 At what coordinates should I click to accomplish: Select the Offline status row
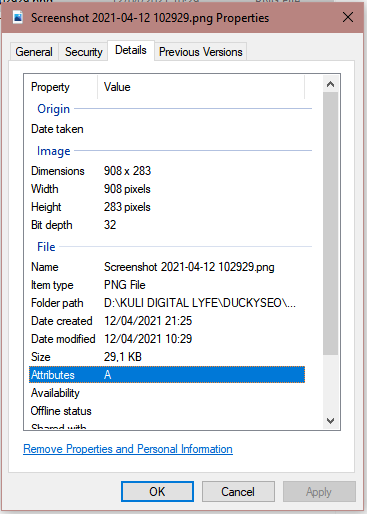(x=167, y=411)
